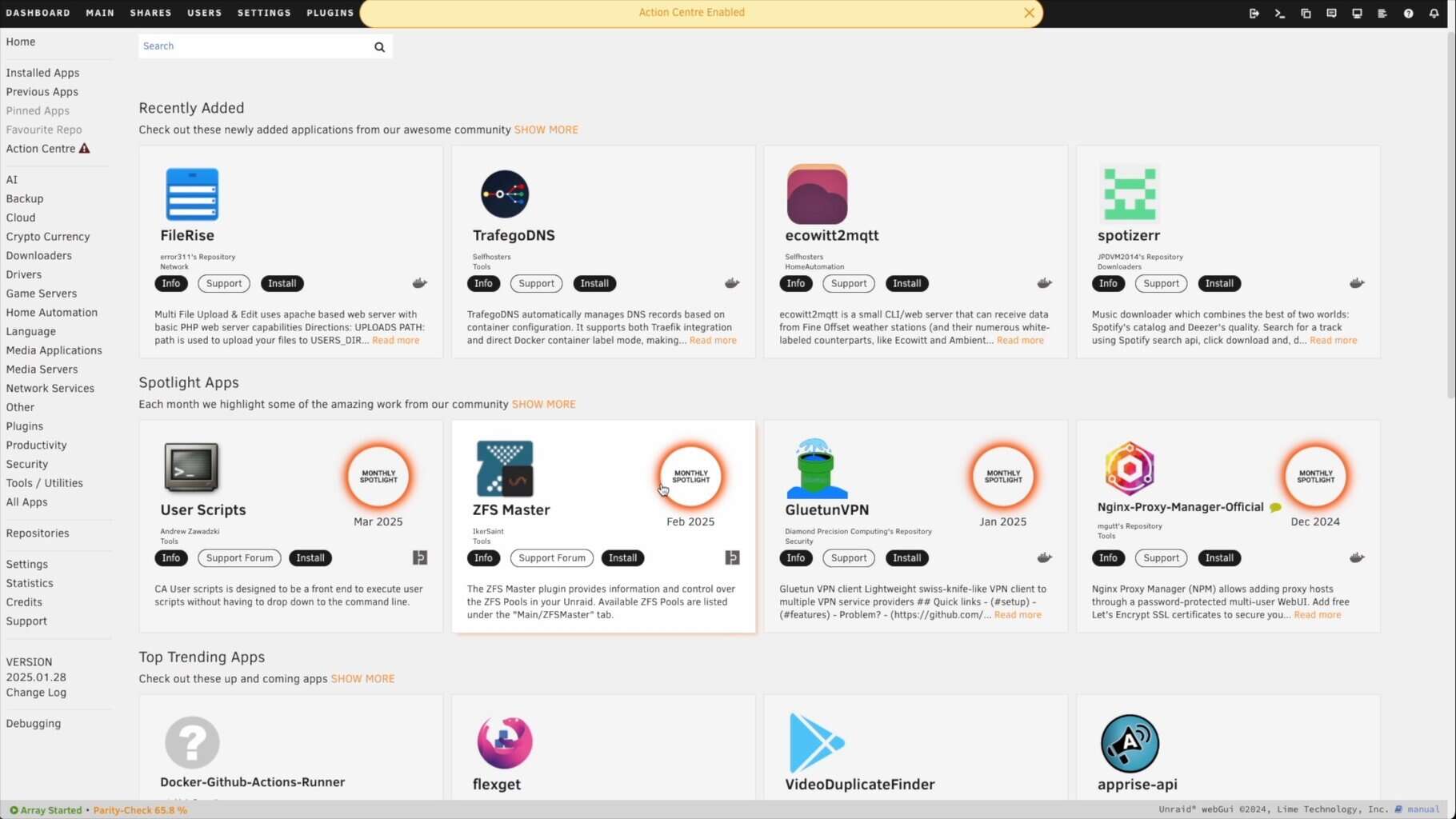Click the logout icon in the top bar
Viewport: 1456px width, 819px height.
pos(1254,14)
